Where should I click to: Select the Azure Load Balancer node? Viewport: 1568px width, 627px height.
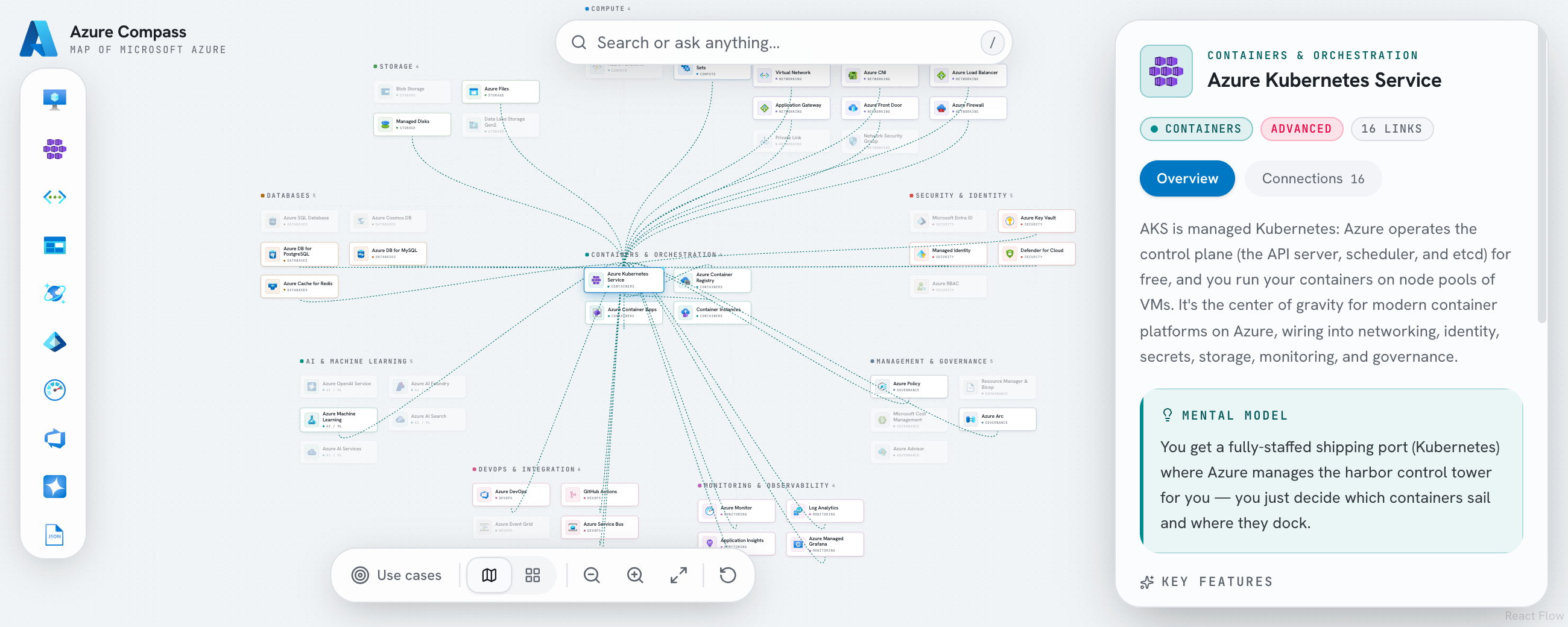(x=968, y=75)
